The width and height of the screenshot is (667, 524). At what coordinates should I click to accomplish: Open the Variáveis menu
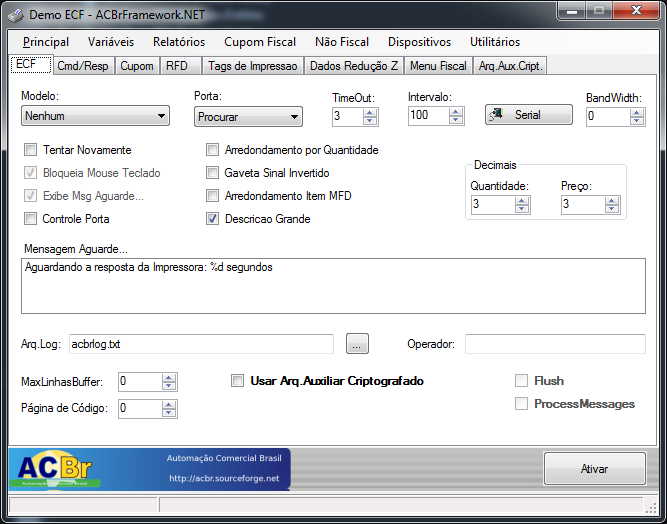click(x=111, y=42)
